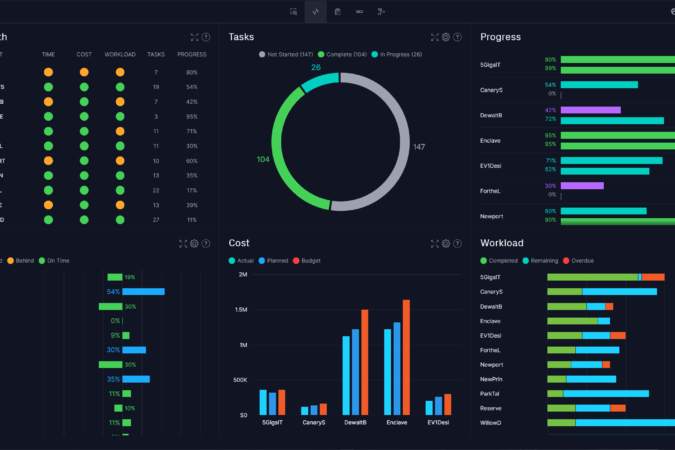Toggle the Actual series in Cost legend
The height and width of the screenshot is (450, 675).
241,261
